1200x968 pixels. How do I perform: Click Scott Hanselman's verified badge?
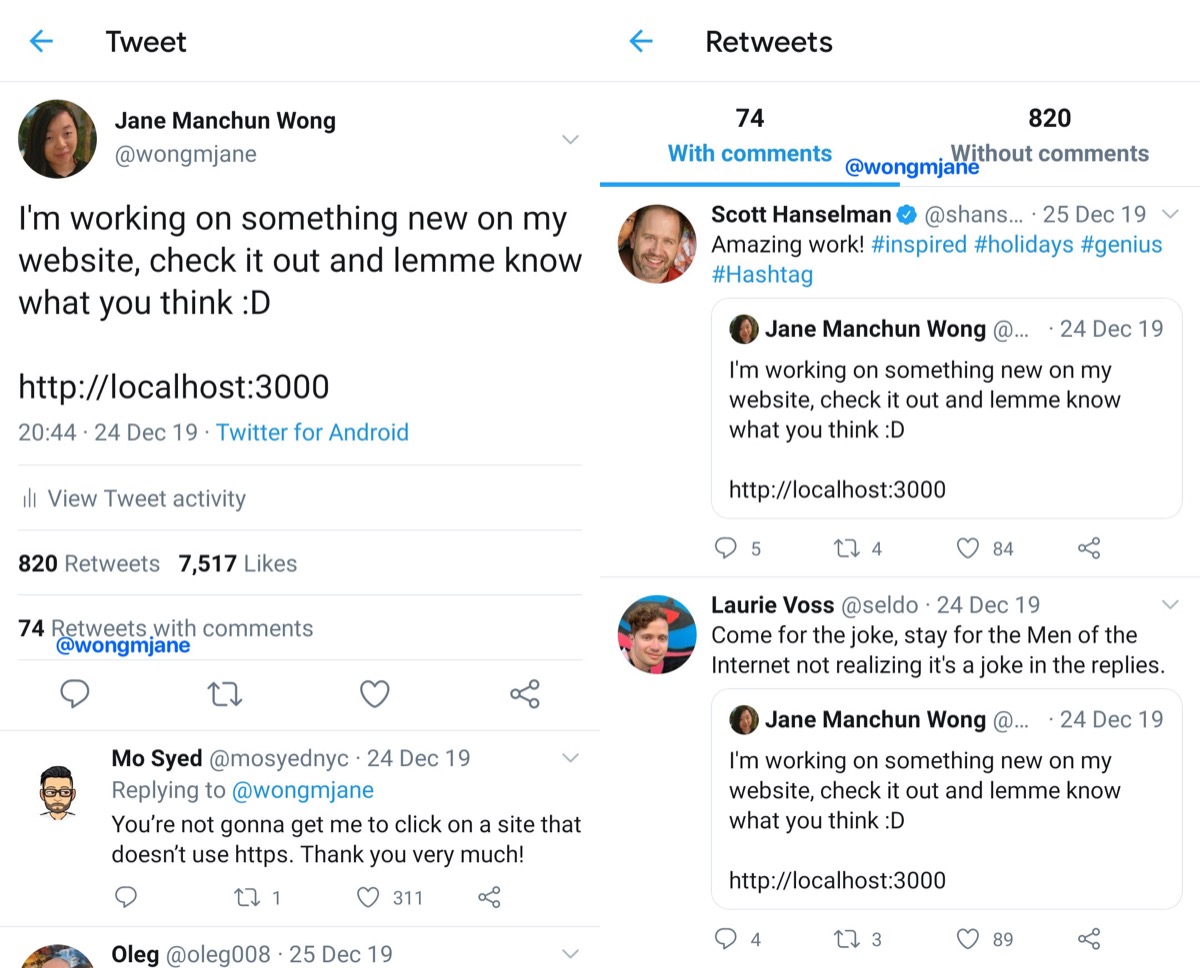pyautogui.click(x=906, y=214)
